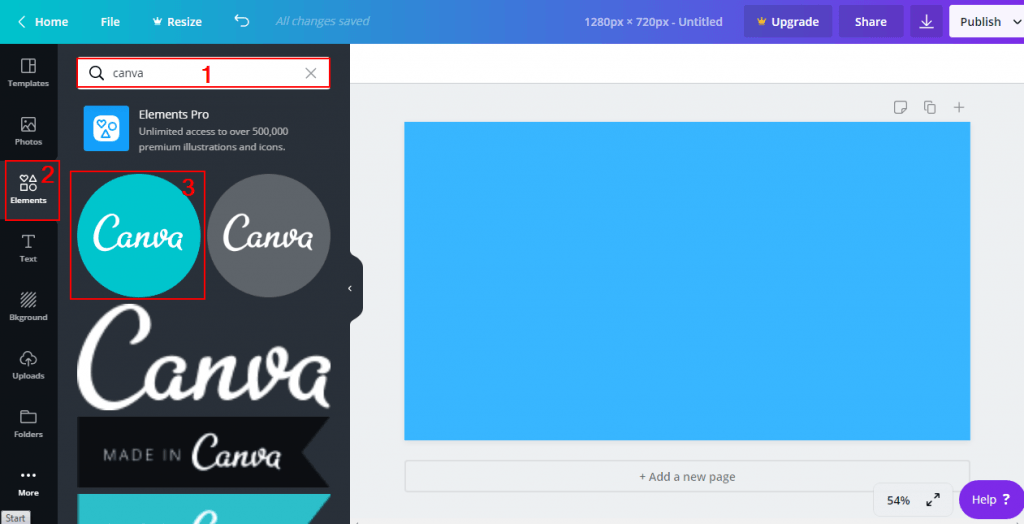Click the Elements Pro icon
Screen dimensions: 1024x524
tap(106, 129)
